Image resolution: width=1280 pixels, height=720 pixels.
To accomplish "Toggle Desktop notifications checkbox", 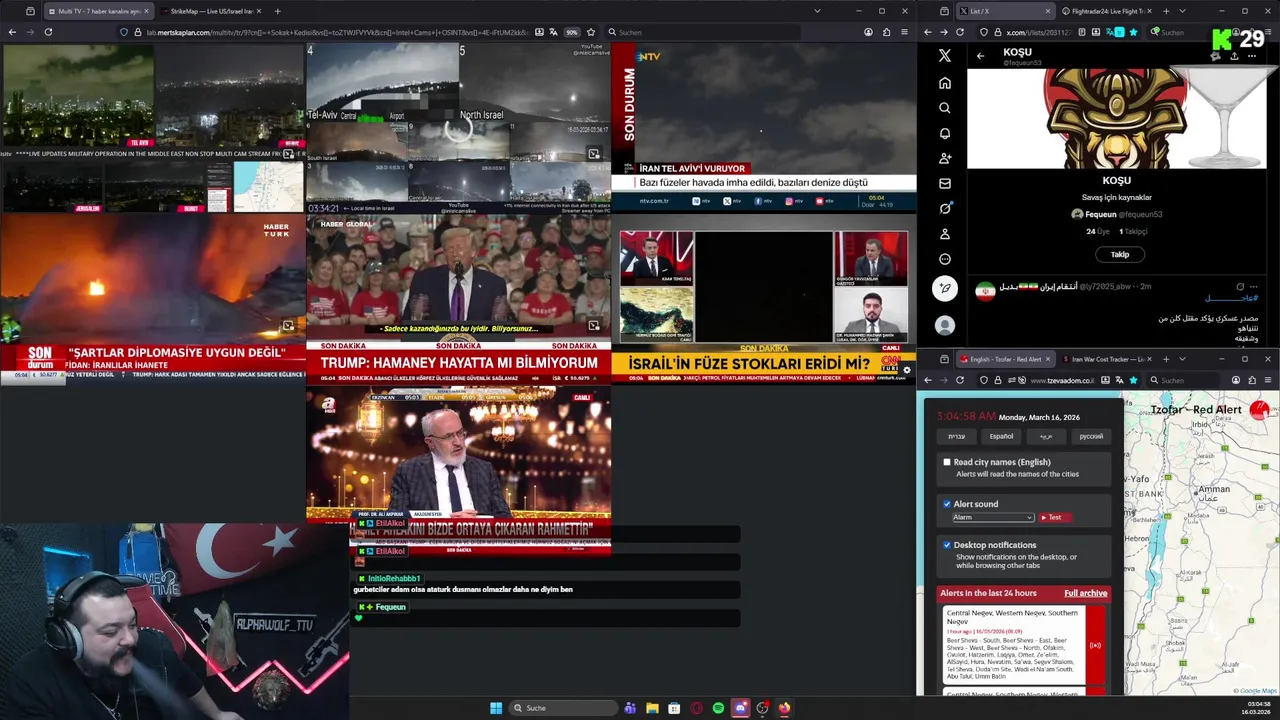I will 947,545.
